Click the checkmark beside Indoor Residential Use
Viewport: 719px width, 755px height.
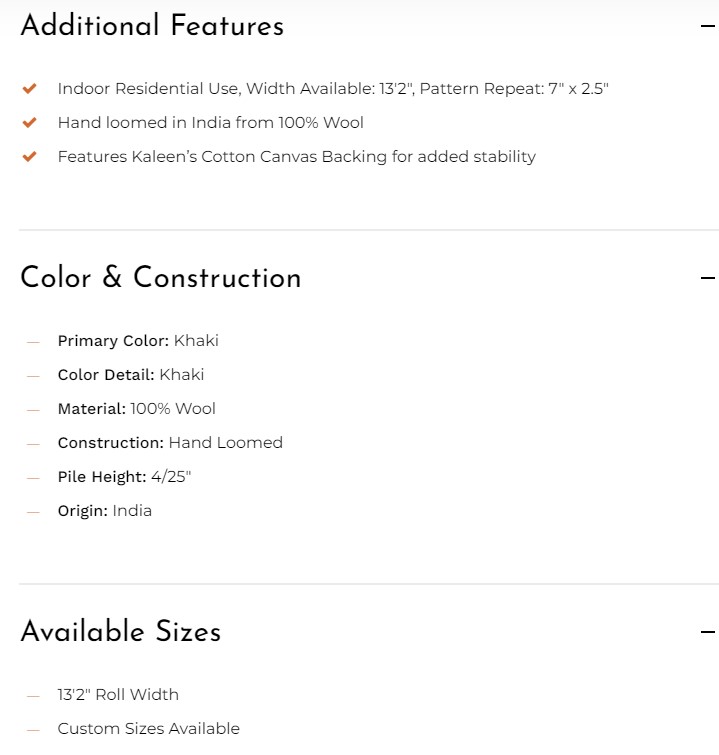click(30, 89)
